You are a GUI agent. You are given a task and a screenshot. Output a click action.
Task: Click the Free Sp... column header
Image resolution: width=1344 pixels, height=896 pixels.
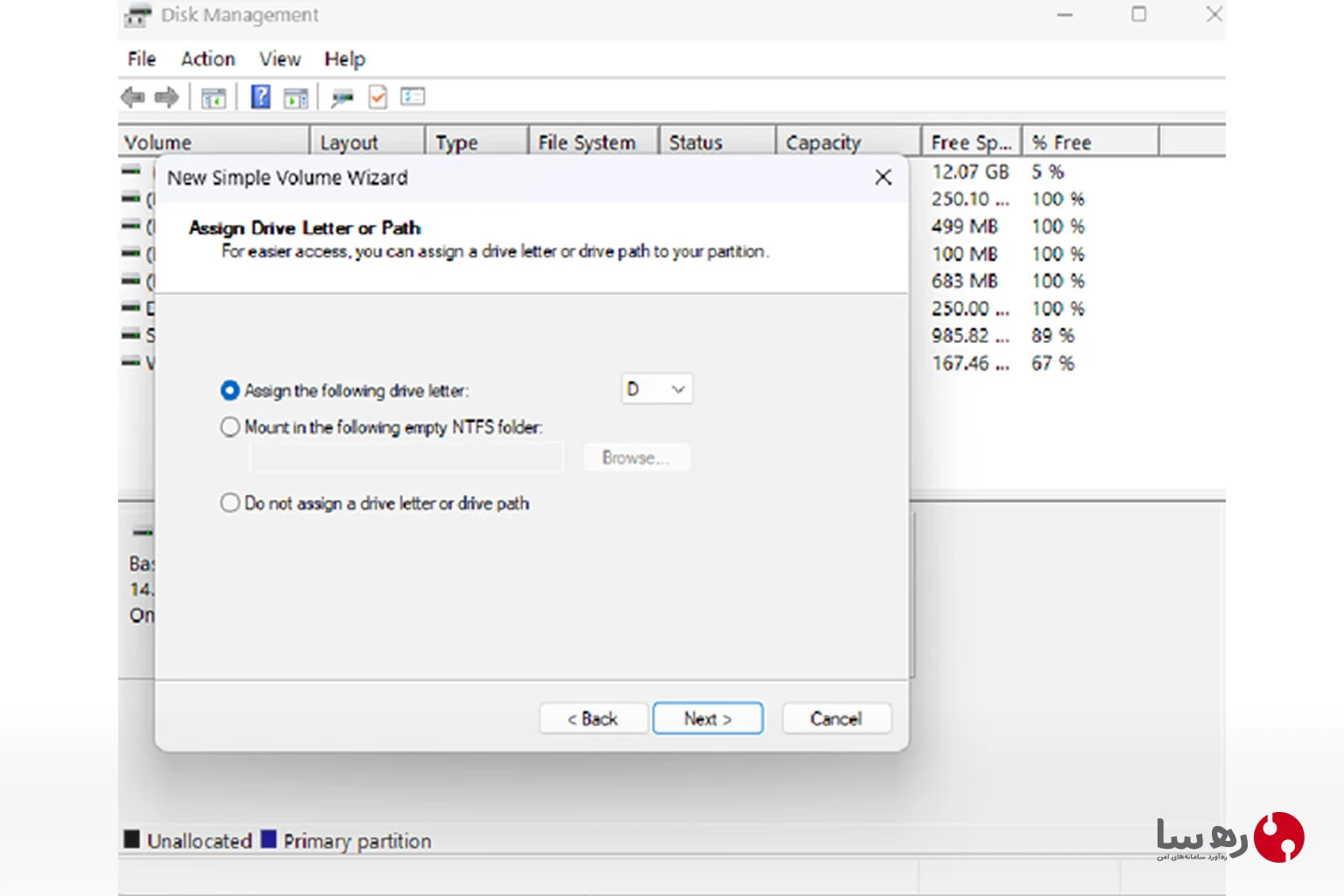click(971, 142)
